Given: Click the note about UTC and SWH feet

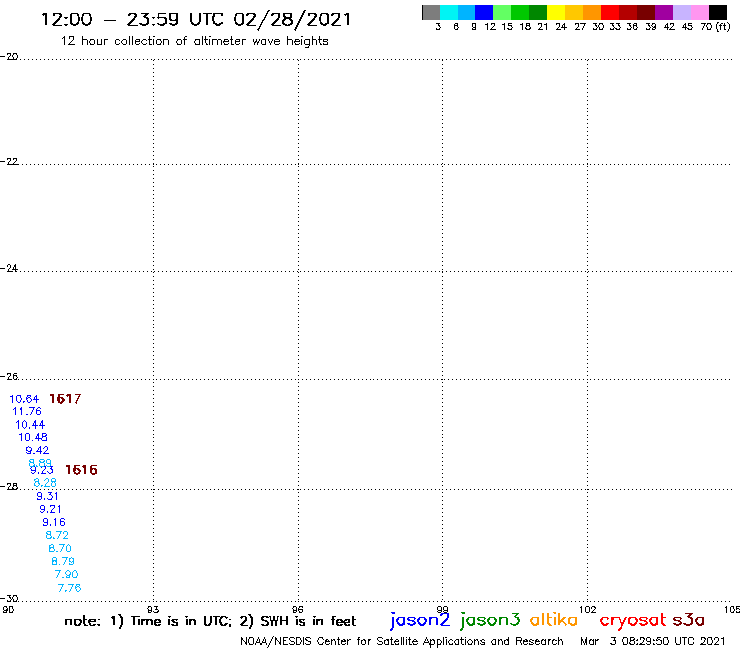Looking at the screenshot, I should click(210, 621).
